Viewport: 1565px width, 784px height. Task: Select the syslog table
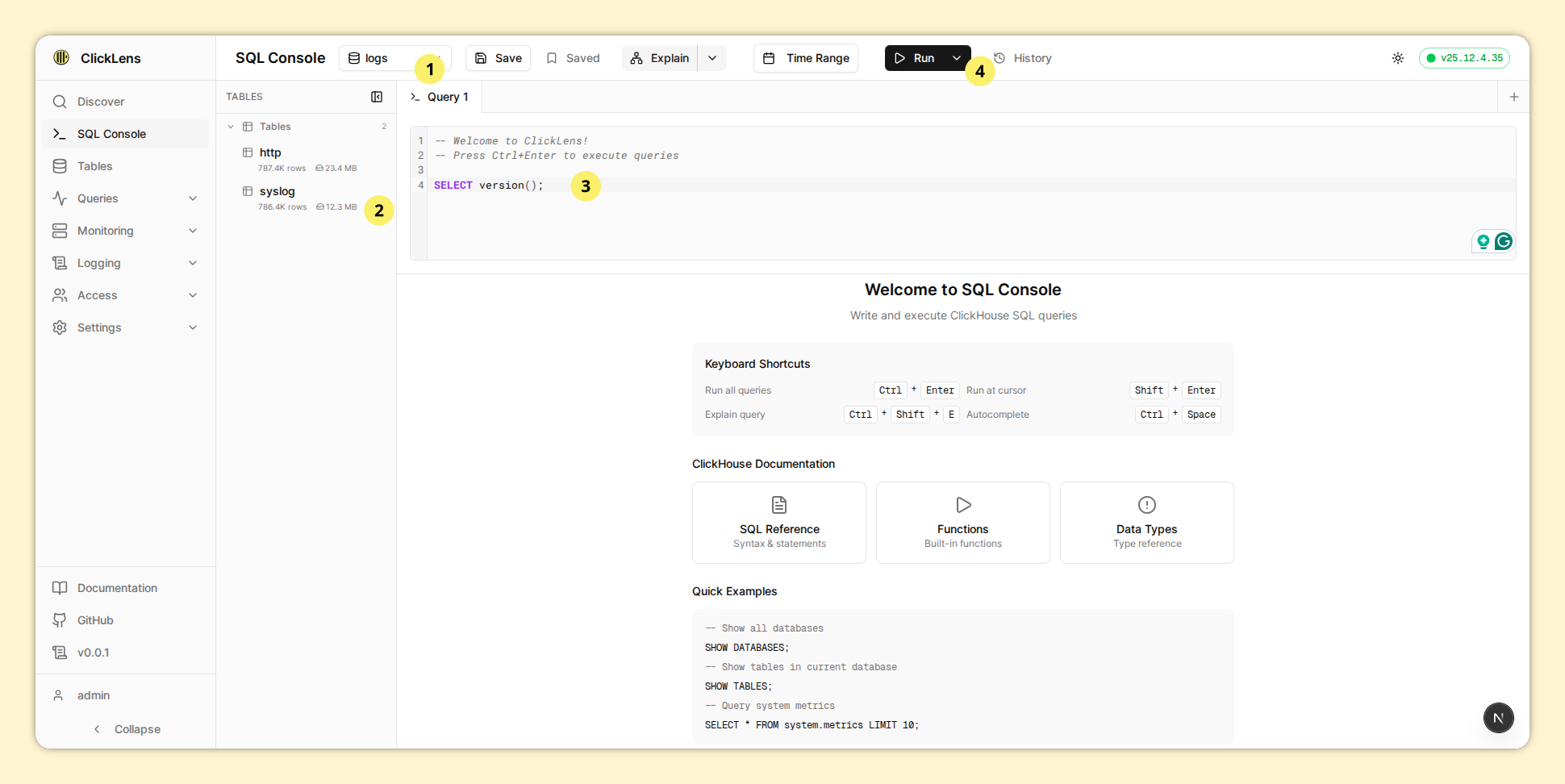(278, 191)
